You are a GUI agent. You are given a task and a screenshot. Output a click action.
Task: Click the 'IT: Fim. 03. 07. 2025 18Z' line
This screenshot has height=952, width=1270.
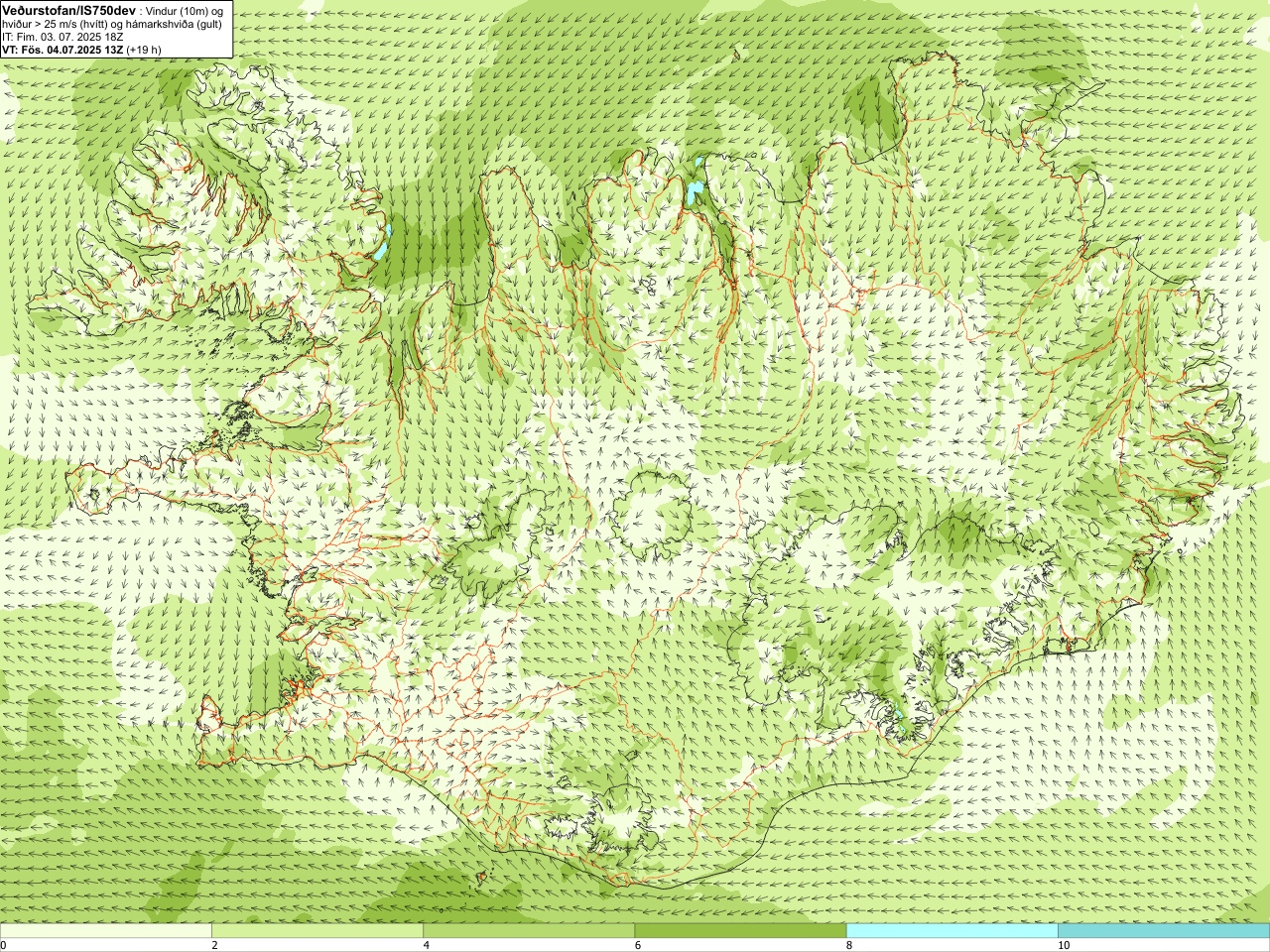[x=63, y=37]
